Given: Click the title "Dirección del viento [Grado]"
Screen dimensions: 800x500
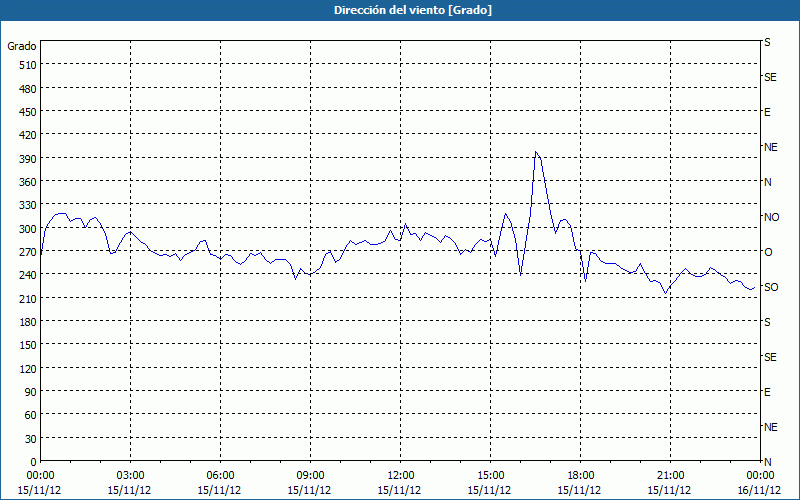Looking at the screenshot, I should [413, 10].
